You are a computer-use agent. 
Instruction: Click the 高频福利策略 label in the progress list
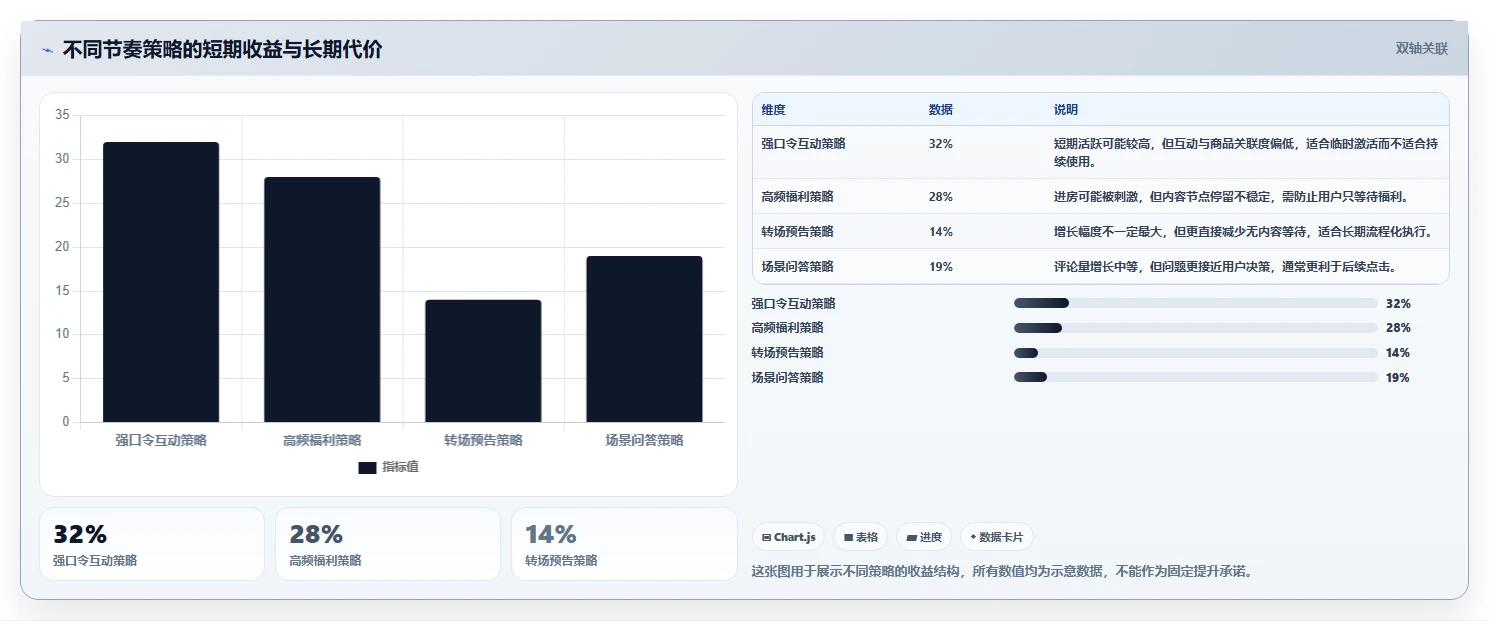pyautogui.click(x=787, y=328)
